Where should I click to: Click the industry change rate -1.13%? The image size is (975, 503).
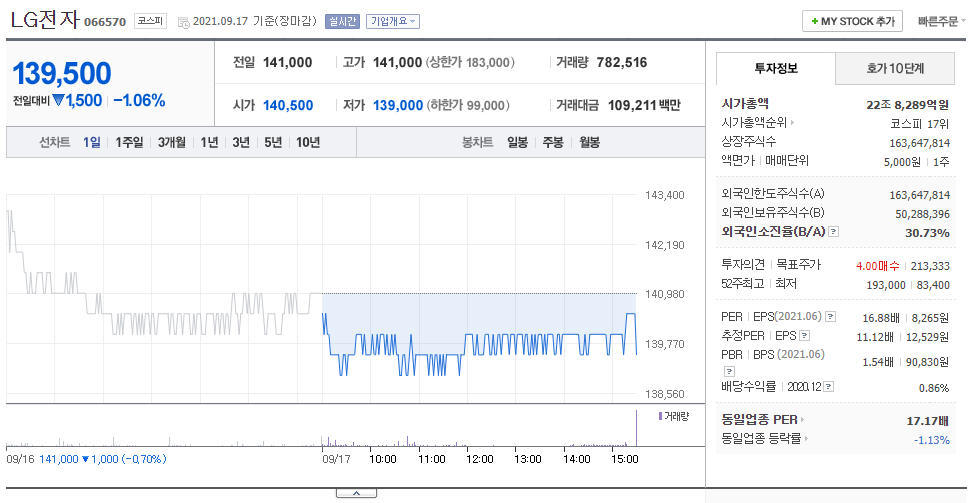point(931,440)
